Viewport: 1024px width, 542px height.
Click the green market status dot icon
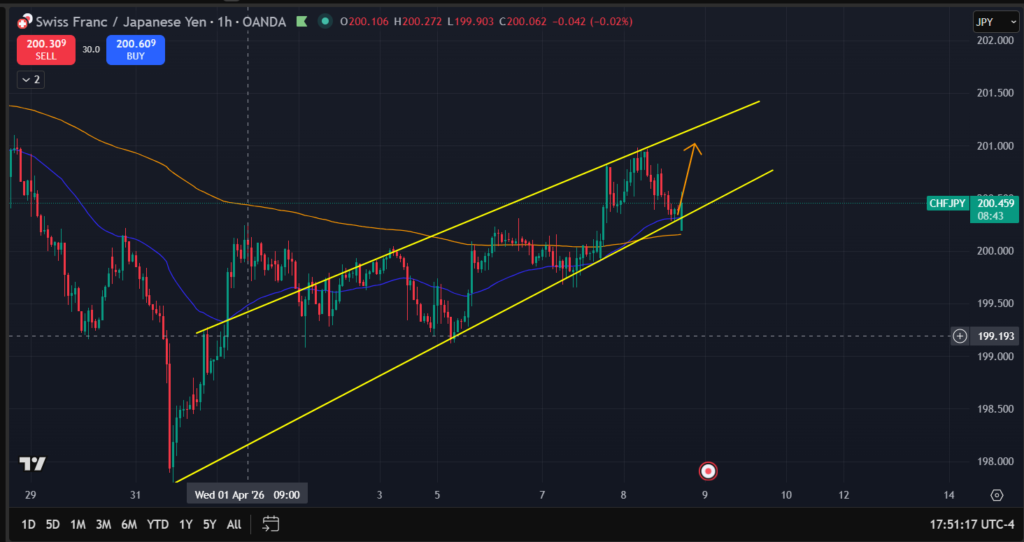tap(325, 22)
